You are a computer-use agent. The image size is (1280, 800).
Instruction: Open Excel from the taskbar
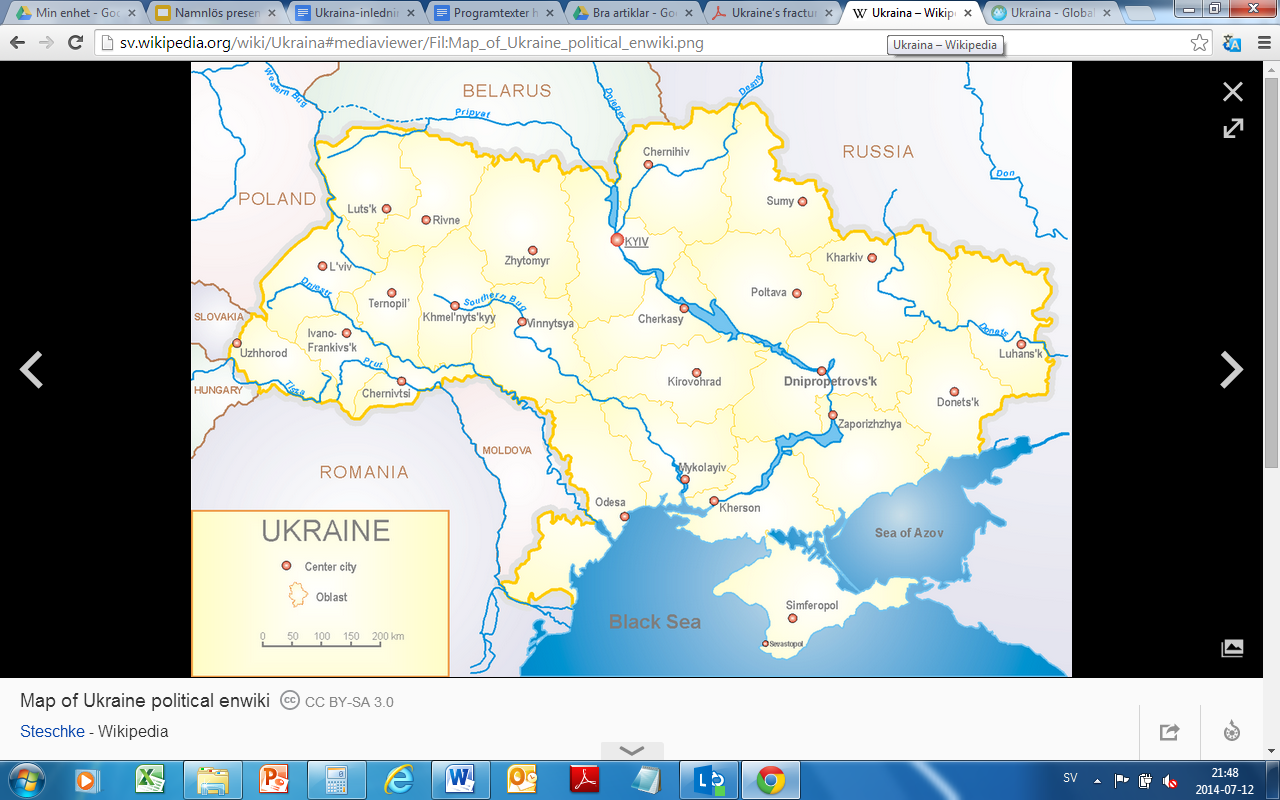click(150, 779)
